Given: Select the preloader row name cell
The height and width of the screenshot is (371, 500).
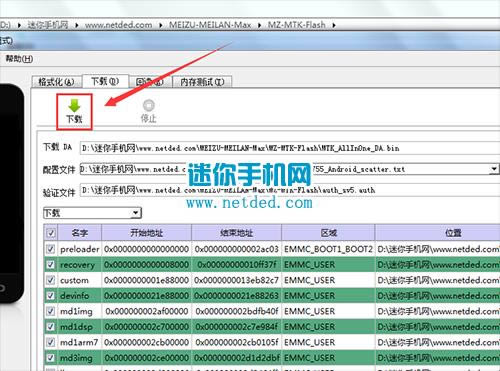Looking at the screenshot, I should [x=80, y=249].
